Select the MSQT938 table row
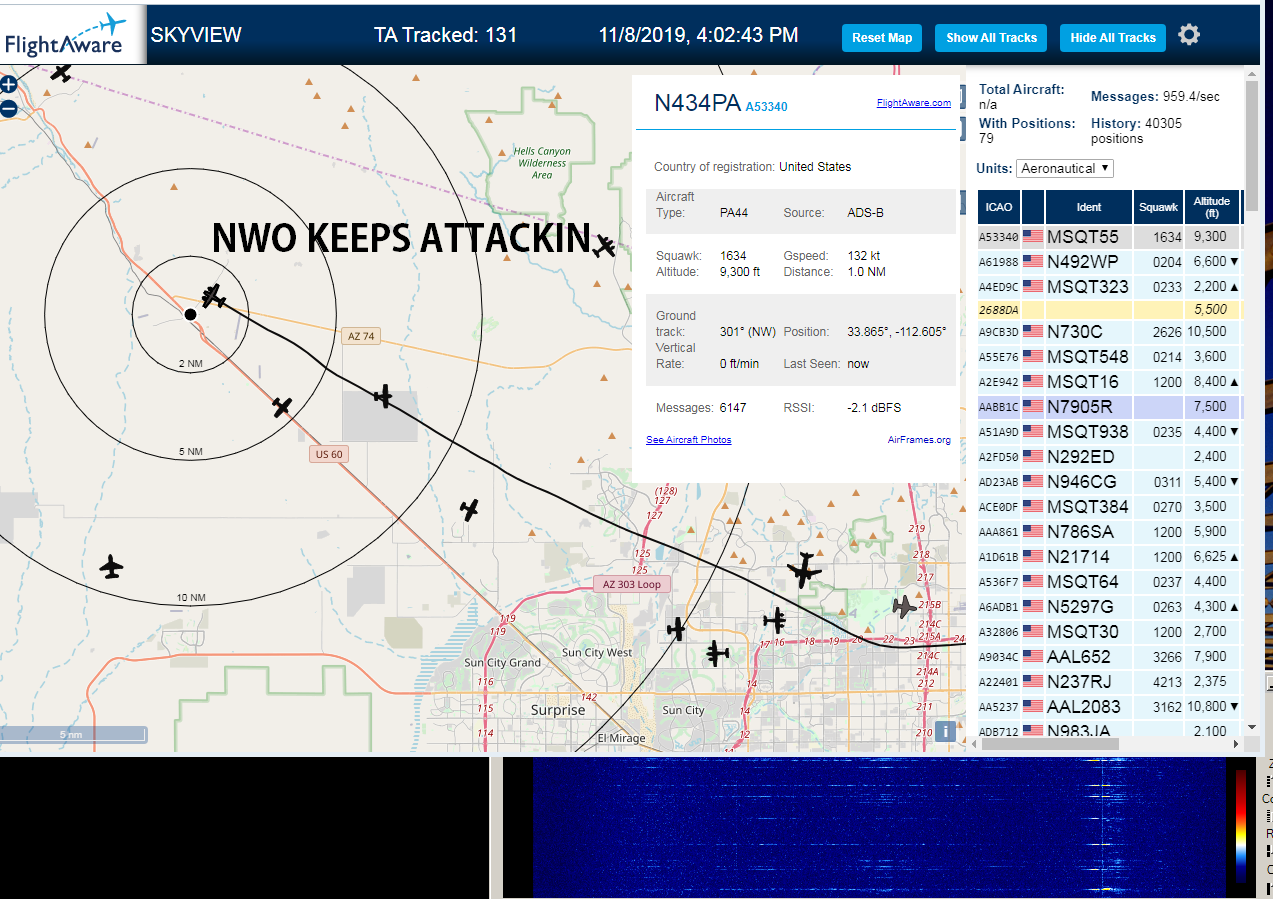The height and width of the screenshot is (899, 1273). 1109,432
